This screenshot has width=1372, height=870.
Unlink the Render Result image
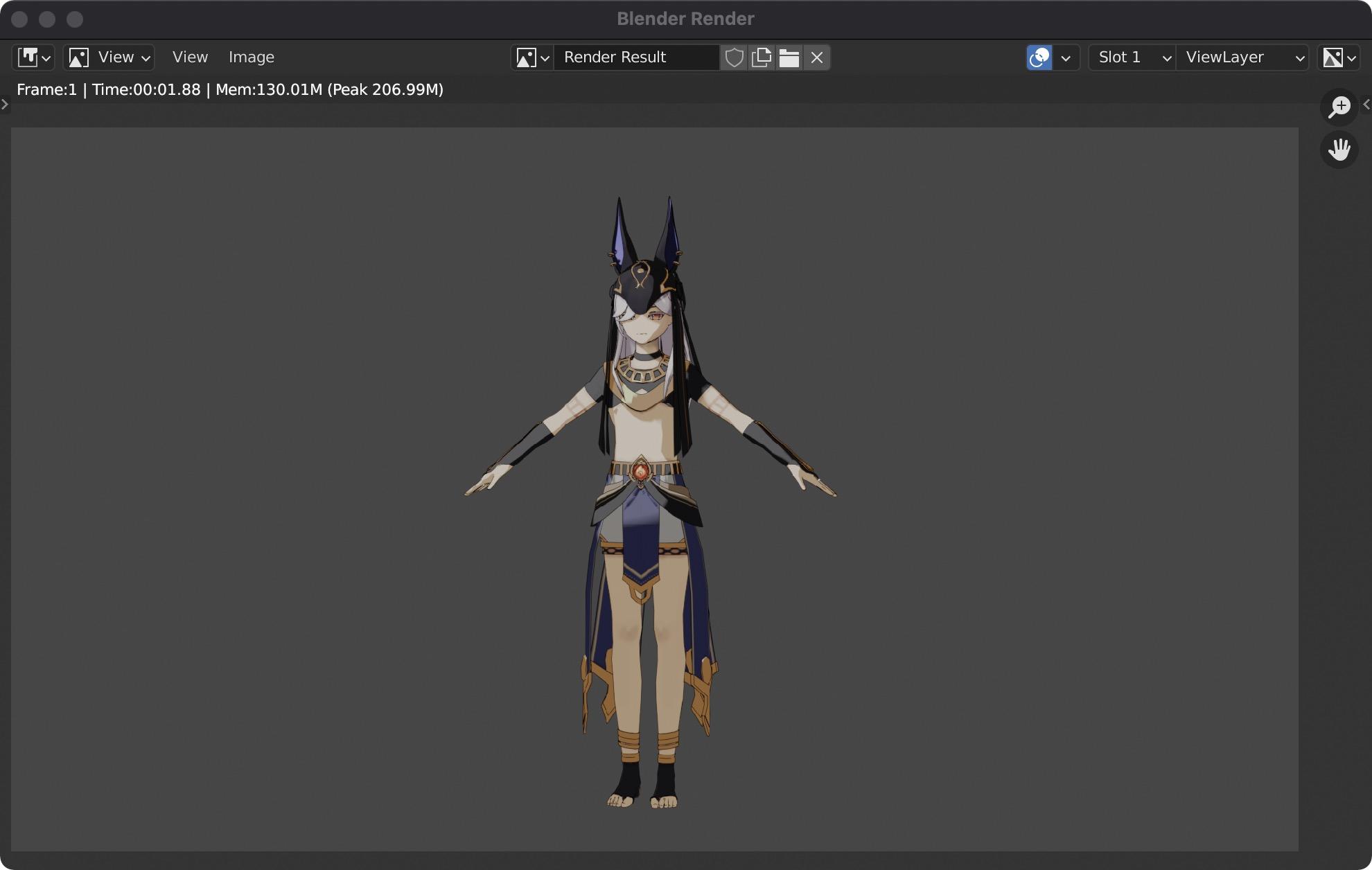817,57
